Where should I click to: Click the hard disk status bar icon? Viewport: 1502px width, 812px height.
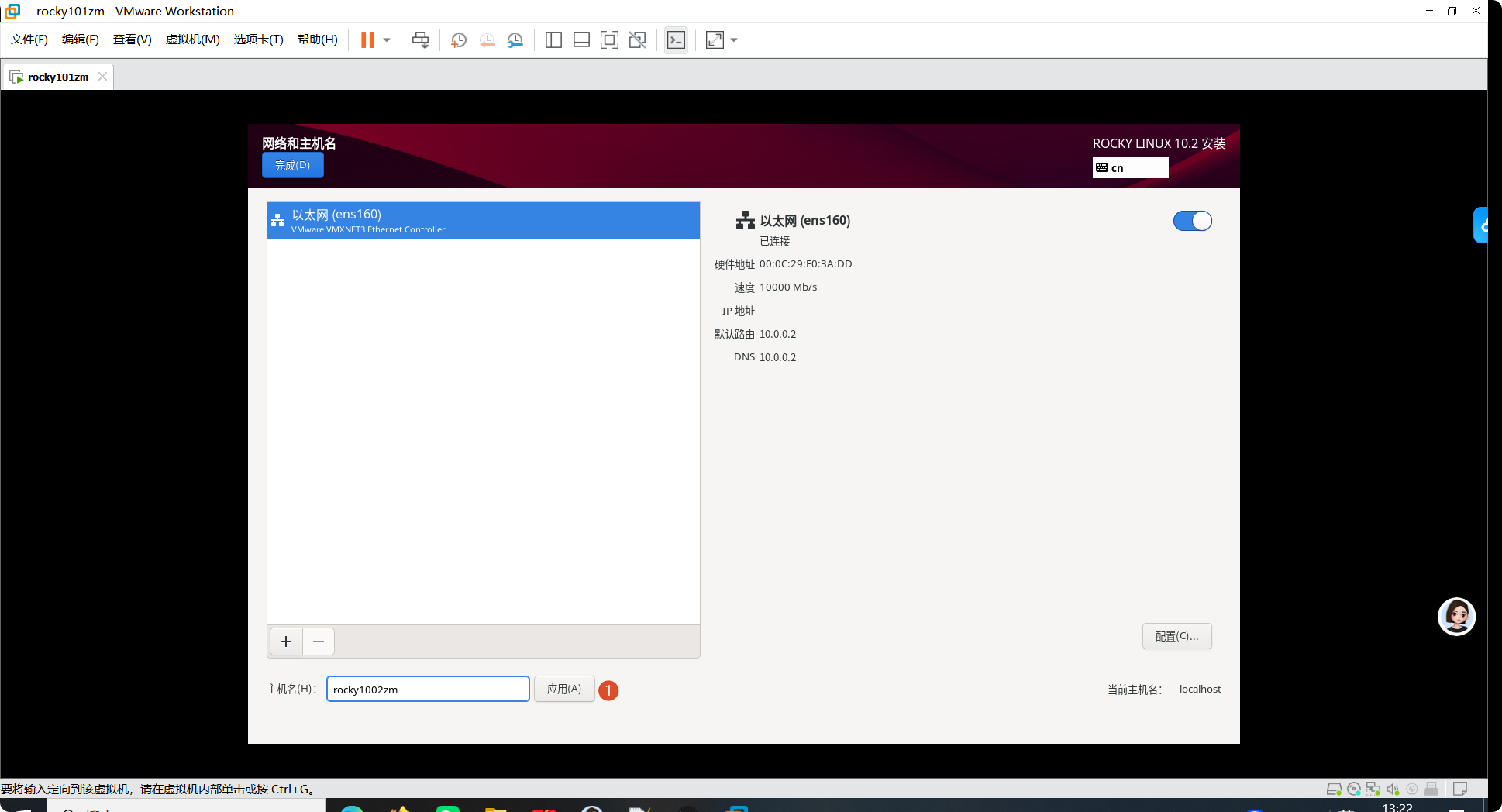(x=1334, y=789)
